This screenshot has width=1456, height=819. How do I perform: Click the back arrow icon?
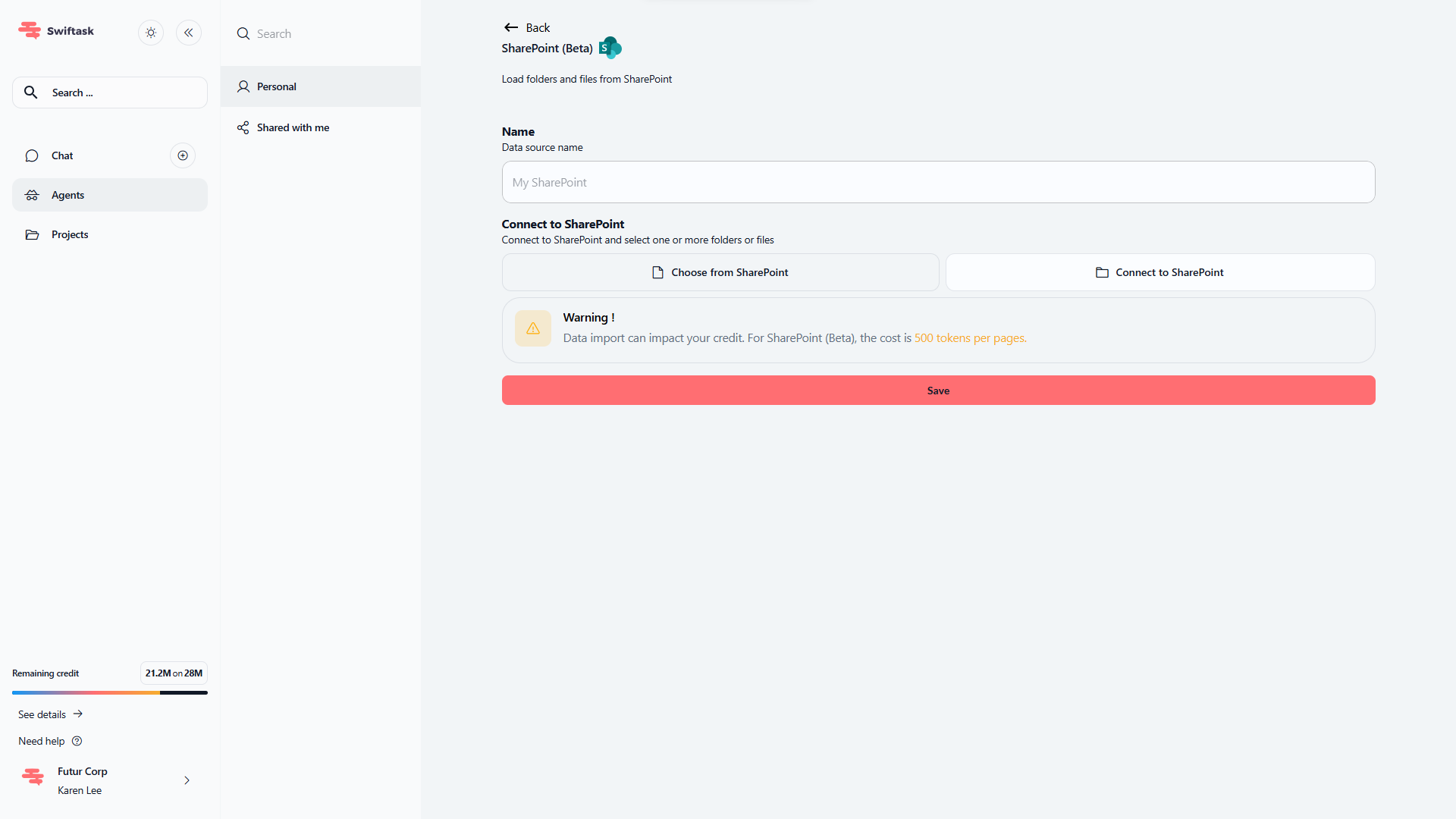coord(511,27)
